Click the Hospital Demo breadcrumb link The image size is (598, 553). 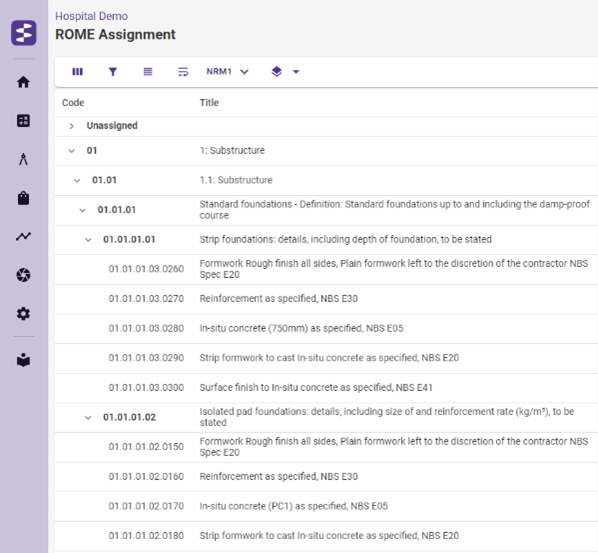pos(92,16)
